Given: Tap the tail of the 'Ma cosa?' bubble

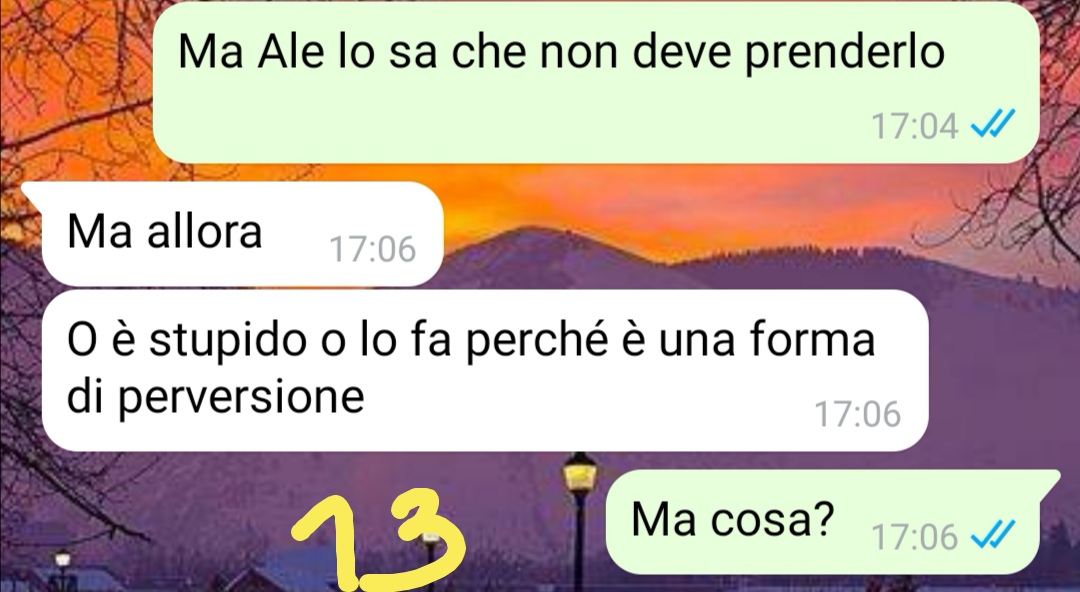Looking at the screenshot, I should pos(1050,479).
